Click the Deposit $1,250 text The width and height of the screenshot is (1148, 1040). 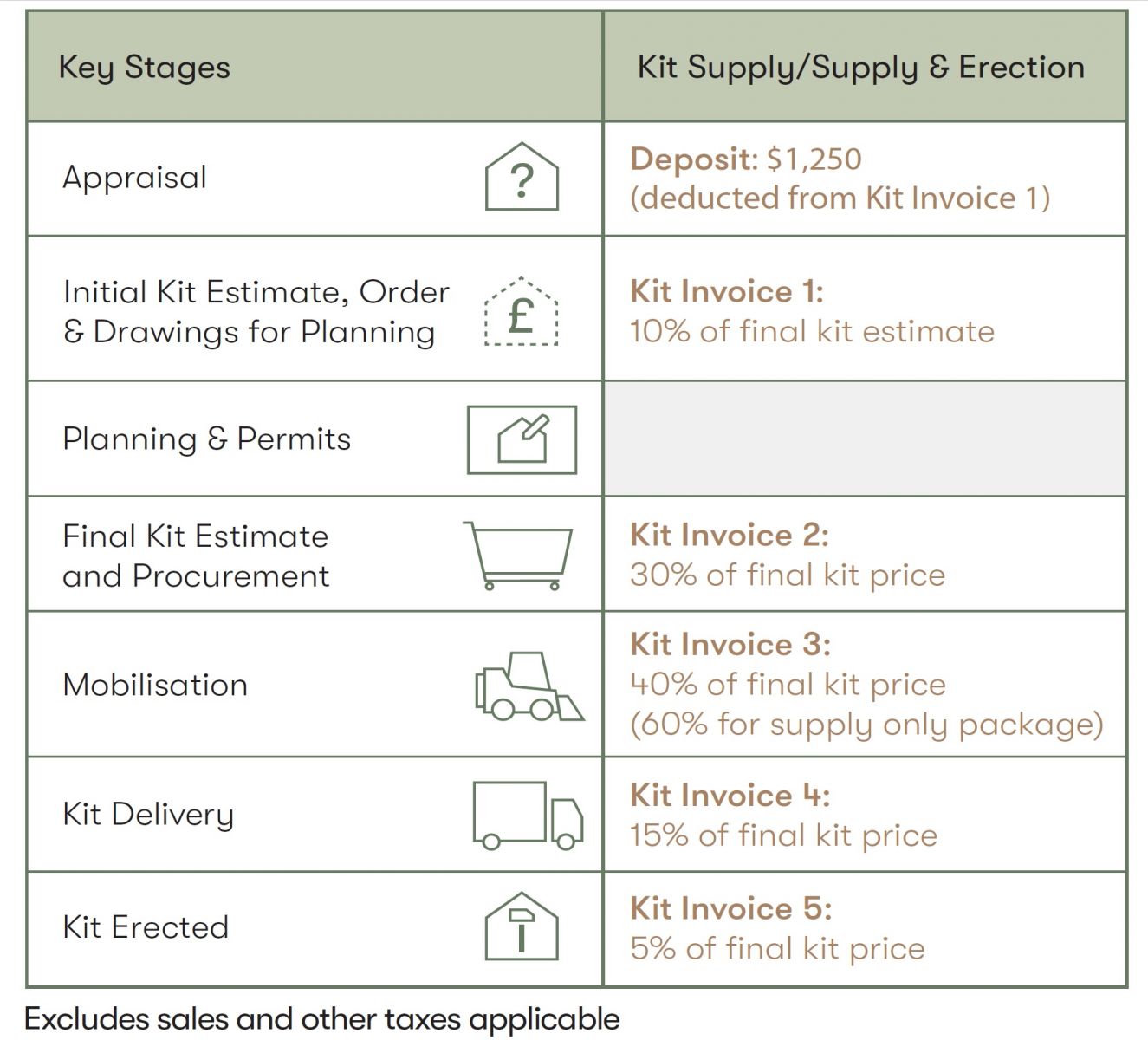746,159
